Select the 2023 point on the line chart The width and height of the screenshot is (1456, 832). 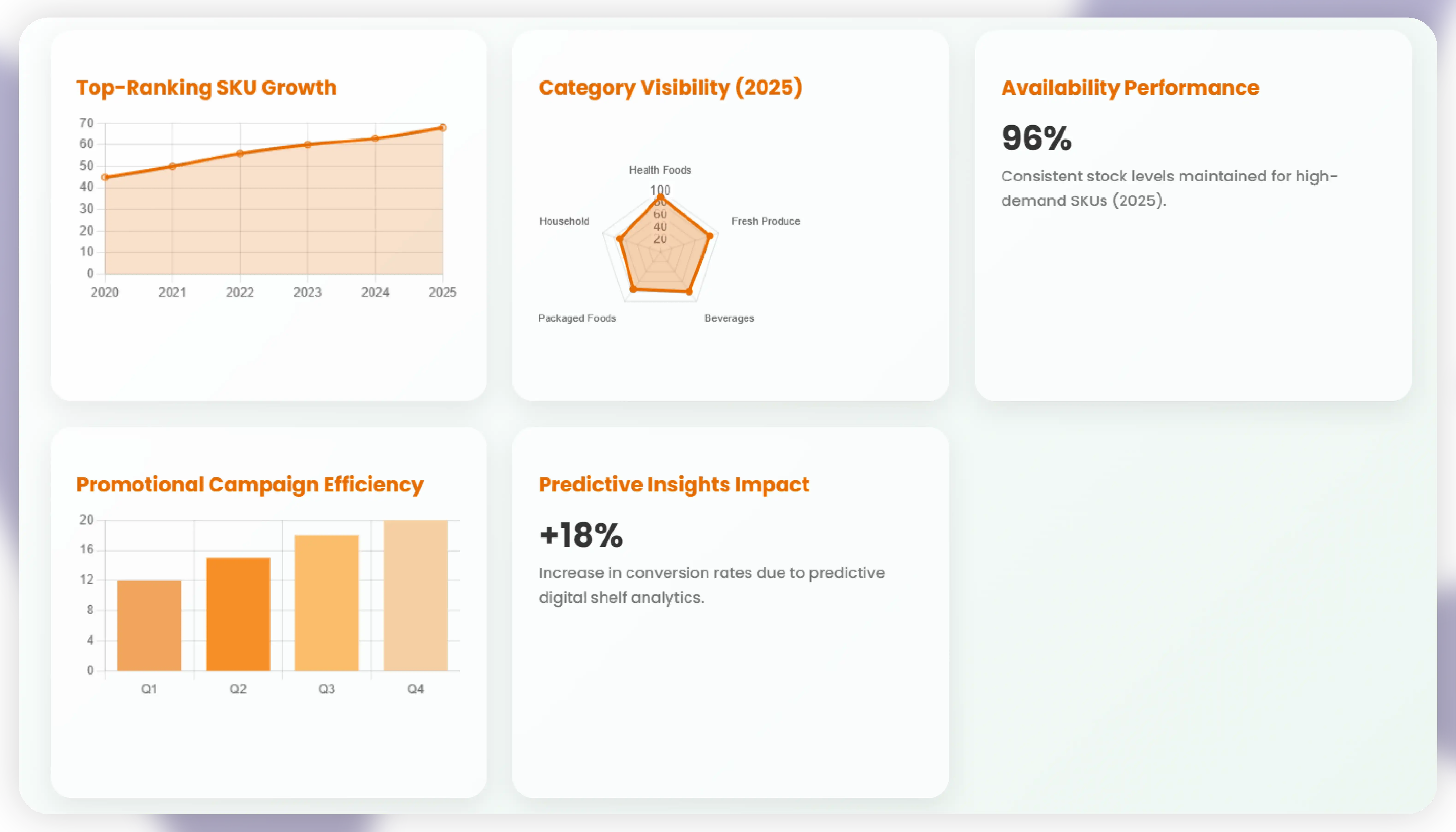[x=308, y=144]
